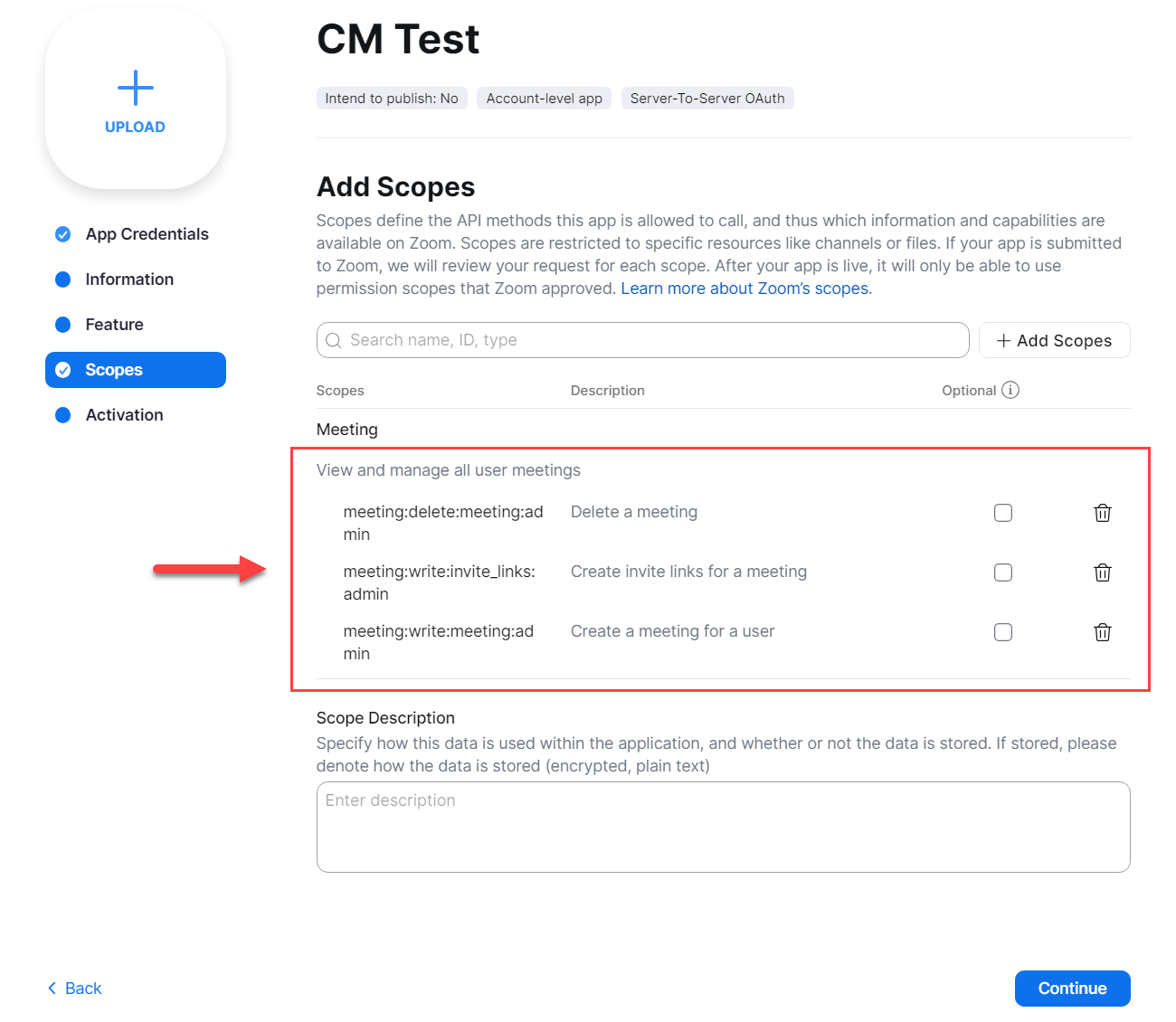1176x1022 pixels.
Task: Click the App Credentials checkmark icon
Action: [x=63, y=234]
